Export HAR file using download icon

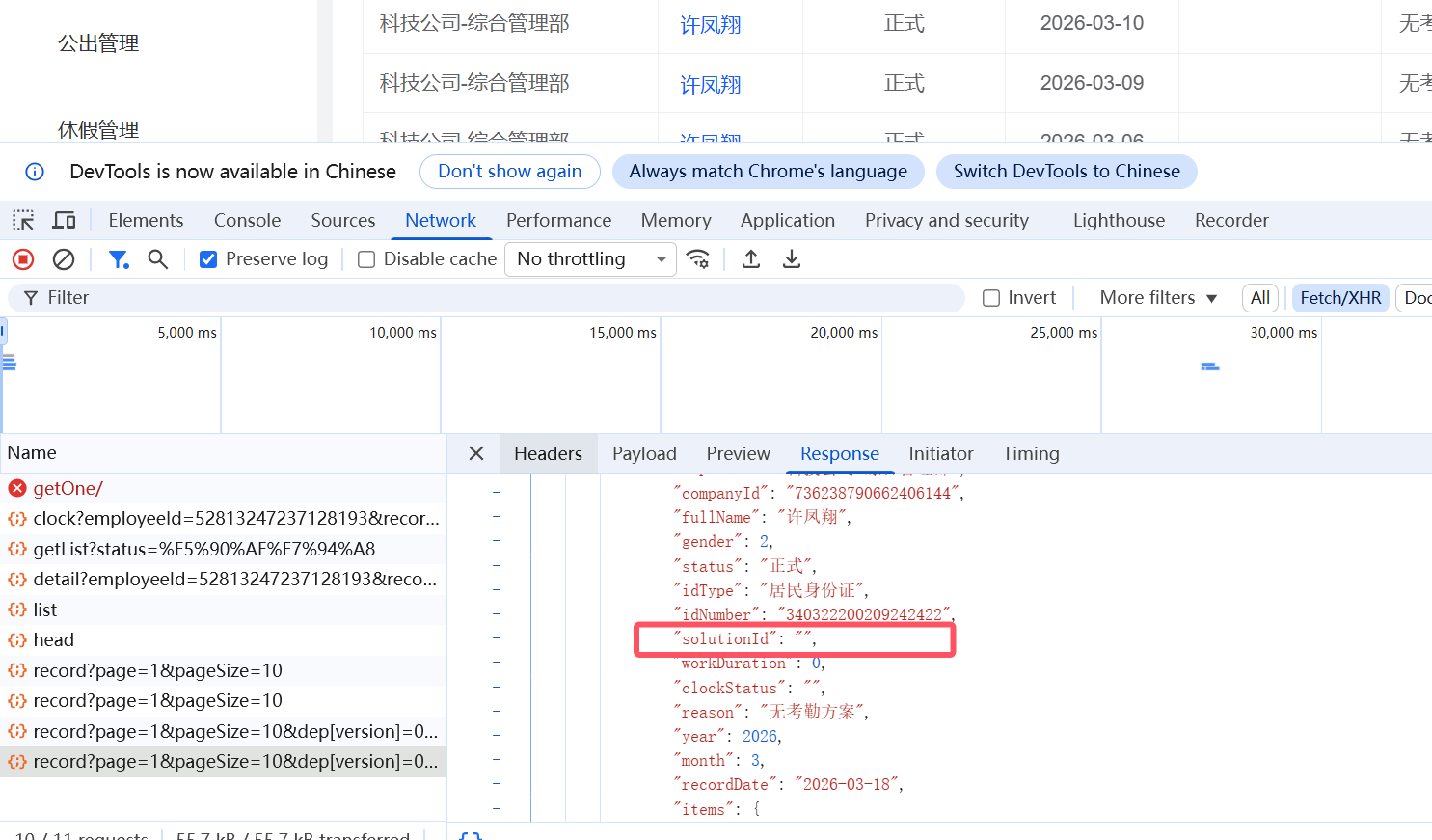tap(792, 259)
